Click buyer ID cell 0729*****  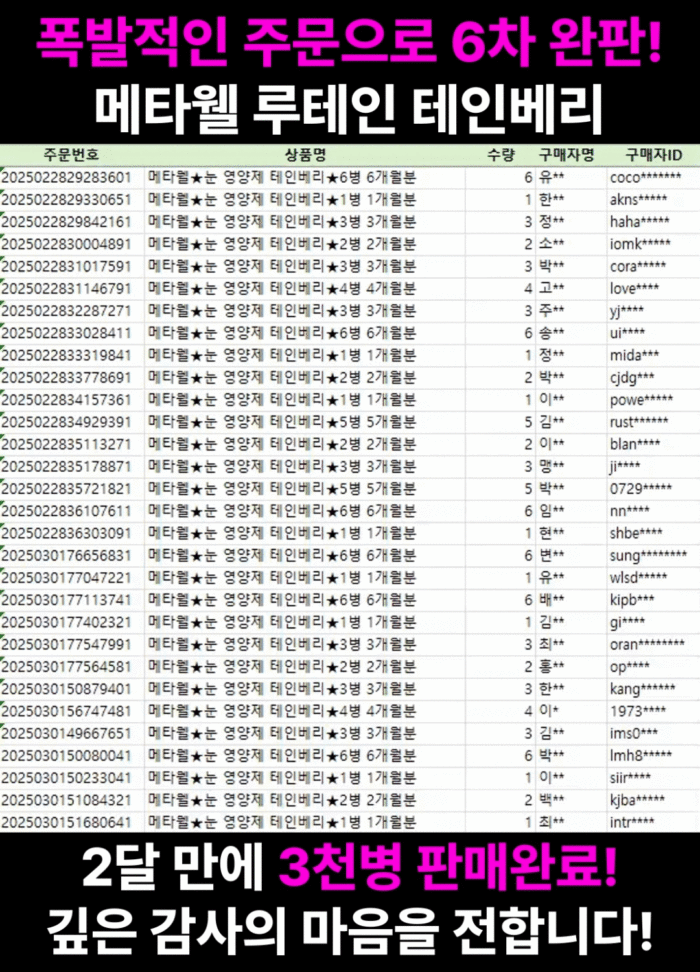click(x=640, y=488)
